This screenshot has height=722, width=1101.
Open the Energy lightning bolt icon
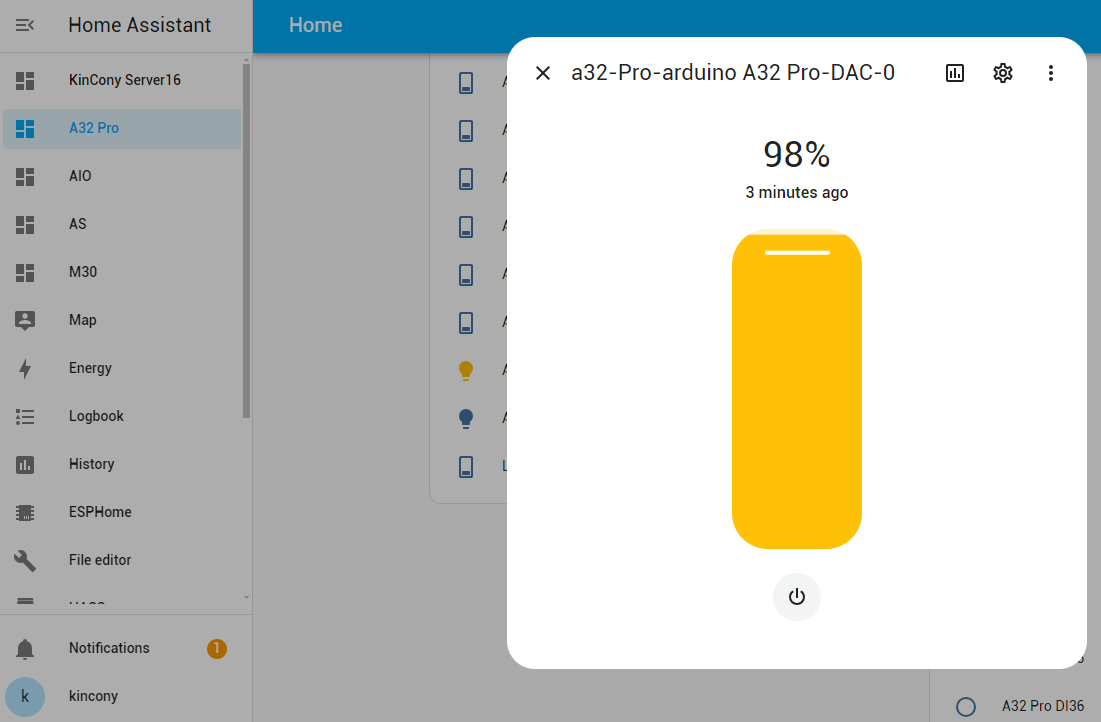[x=25, y=368]
